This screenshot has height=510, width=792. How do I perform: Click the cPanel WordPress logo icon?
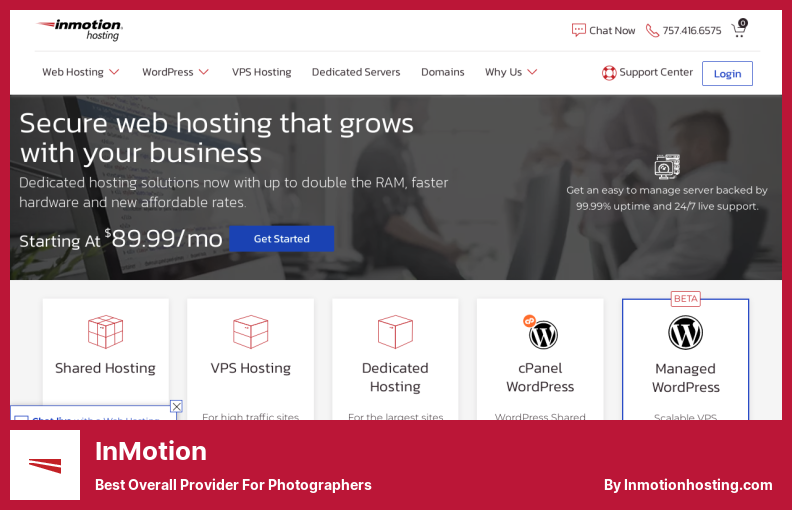point(541,333)
